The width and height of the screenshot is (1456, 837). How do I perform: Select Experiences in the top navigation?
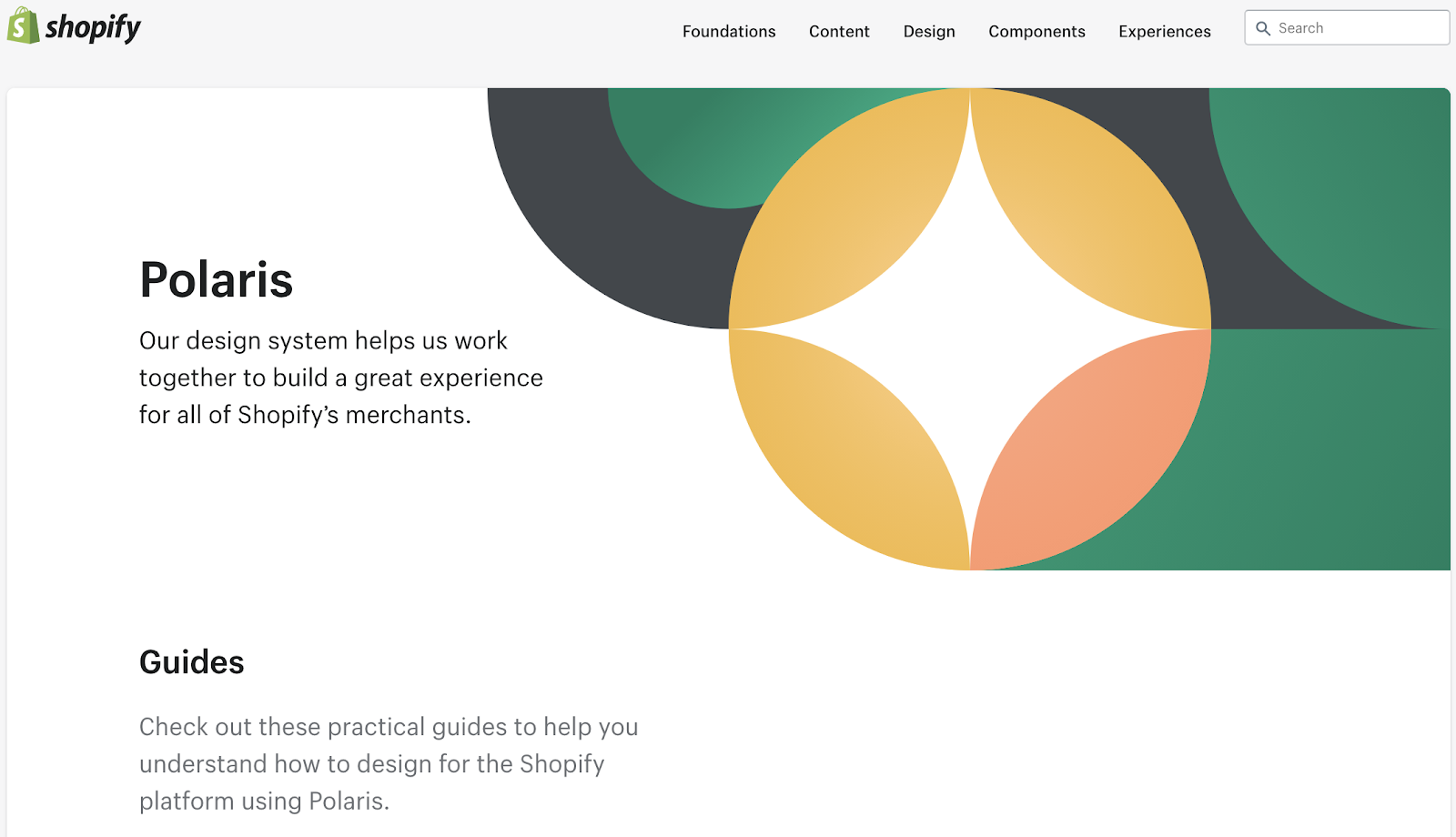1165,32
